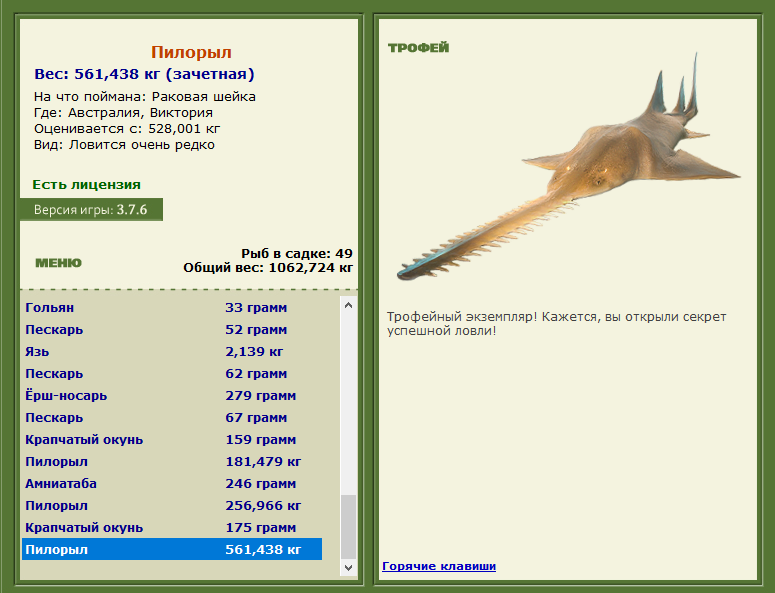Click the sawfish trophy image

[x=568, y=168]
